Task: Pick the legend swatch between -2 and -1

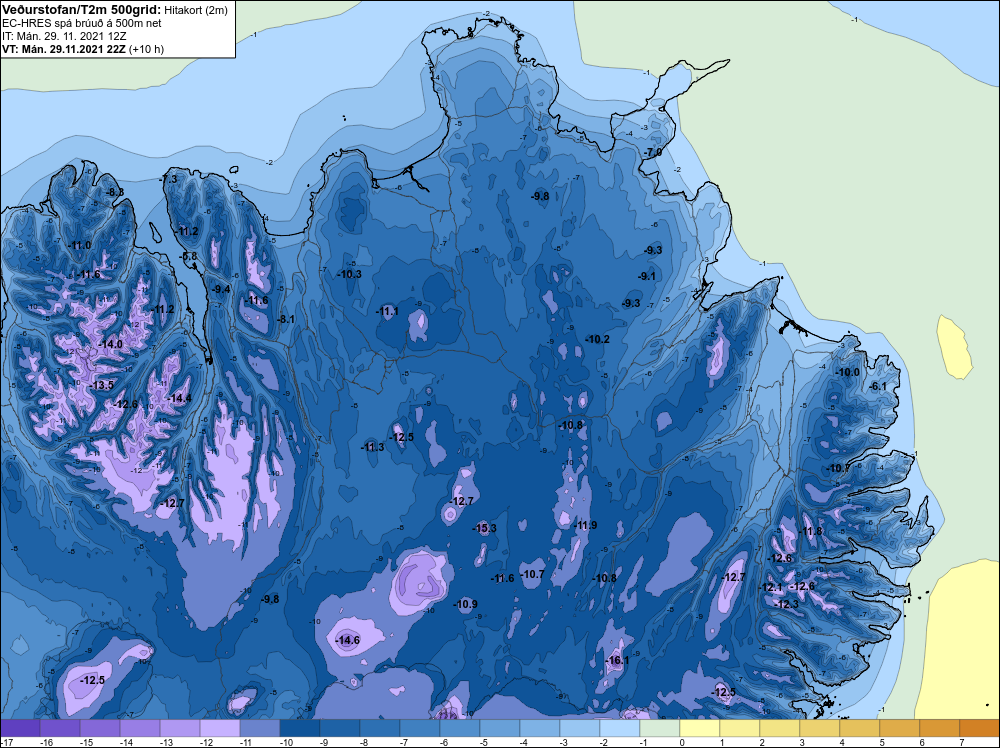Action: [x=620, y=728]
